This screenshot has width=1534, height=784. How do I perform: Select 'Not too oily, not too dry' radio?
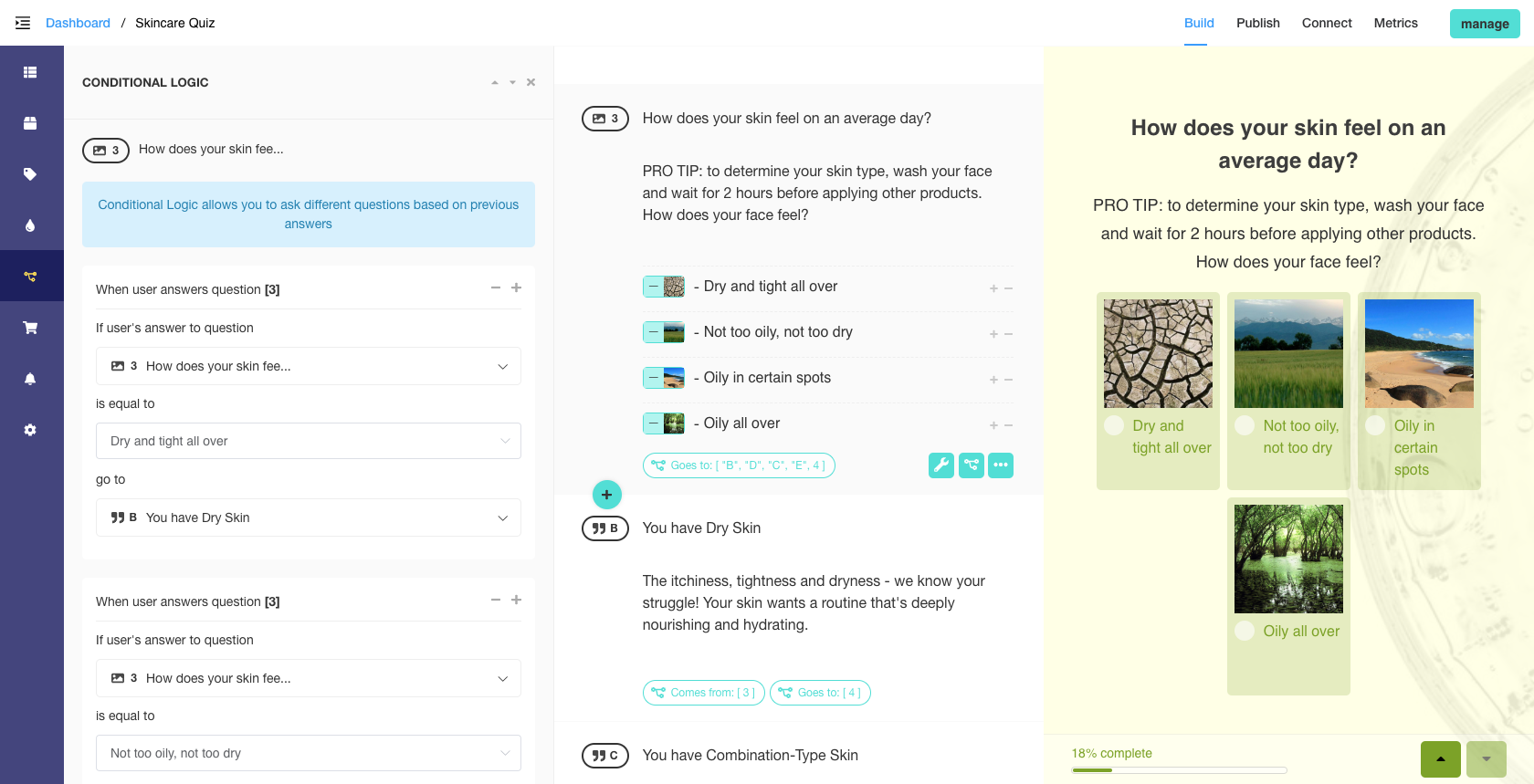[1245, 425]
